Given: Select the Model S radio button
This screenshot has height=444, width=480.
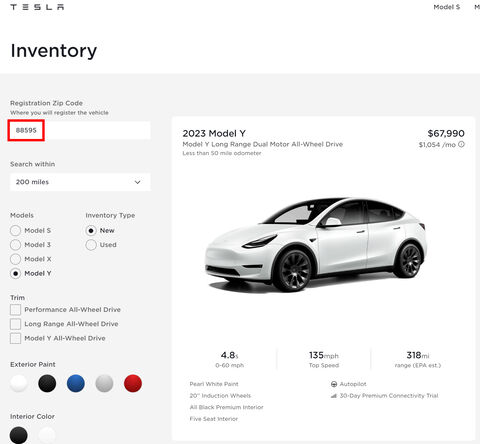Looking at the screenshot, I should pyautogui.click(x=15, y=230).
